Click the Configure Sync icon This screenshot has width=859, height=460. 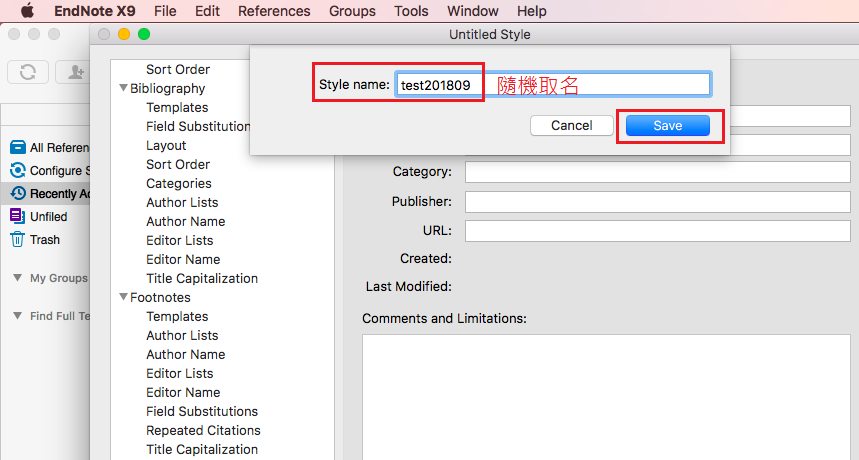(18, 170)
